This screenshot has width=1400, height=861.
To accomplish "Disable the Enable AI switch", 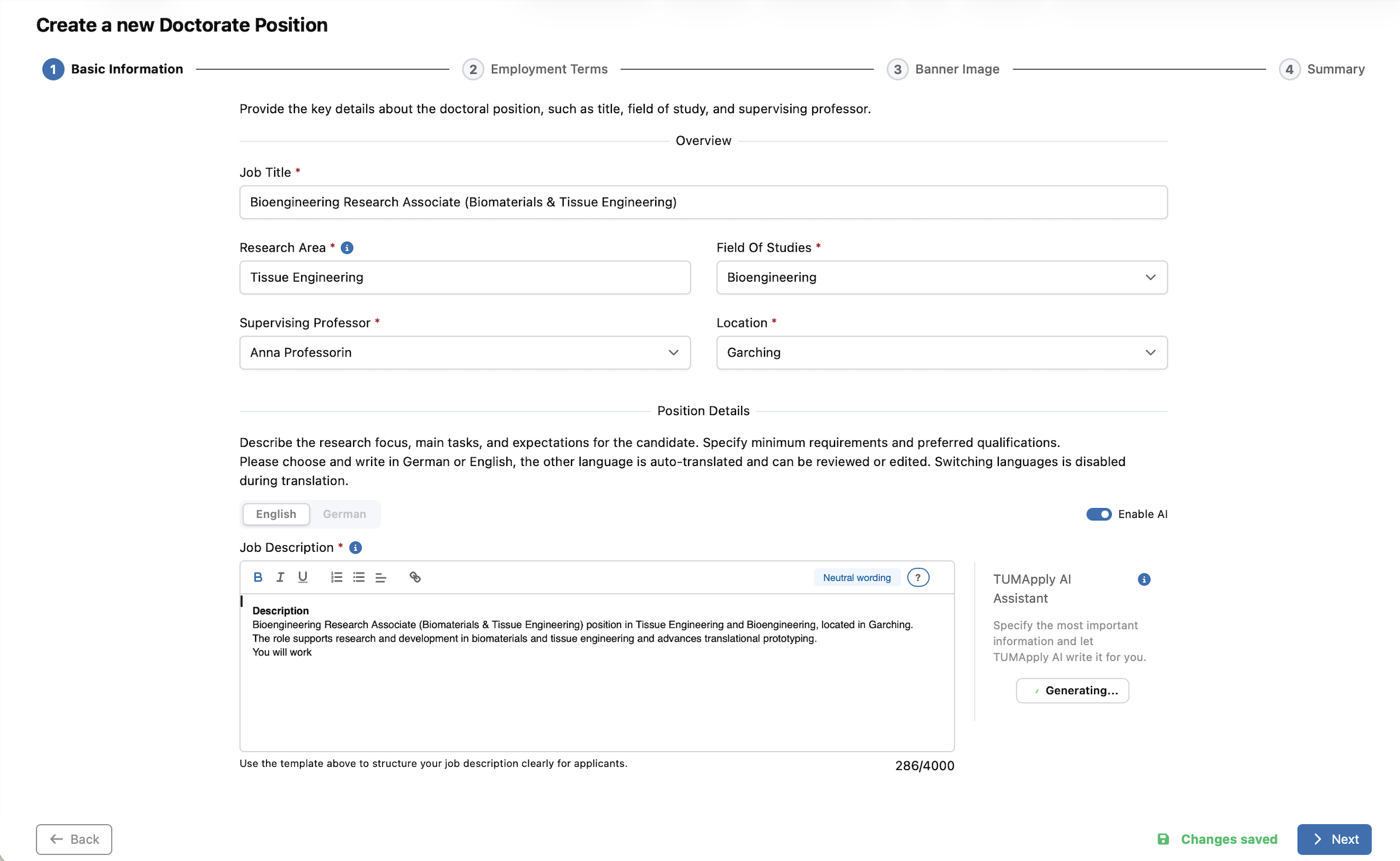I will (x=1098, y=514).
